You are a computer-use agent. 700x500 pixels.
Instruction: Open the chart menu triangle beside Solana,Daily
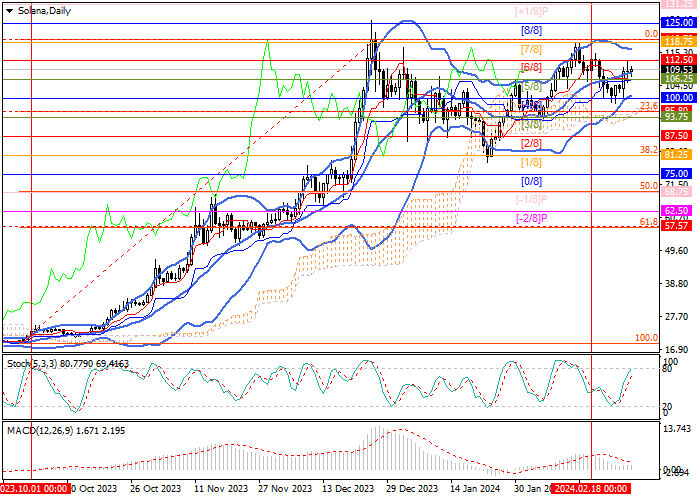pos(9,11)
